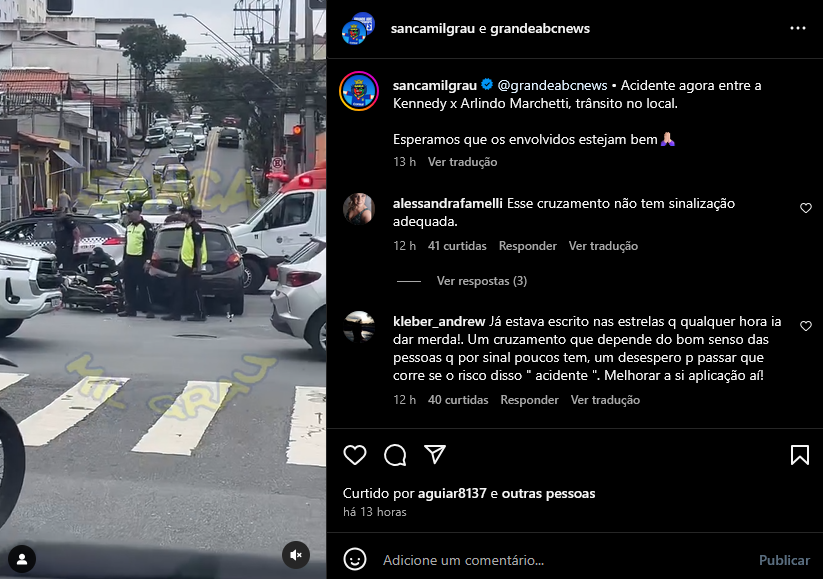The width and height of the screenshot is (823, 579).
Task: Unmute the video with speaker icon
Action: pos(296,555)
